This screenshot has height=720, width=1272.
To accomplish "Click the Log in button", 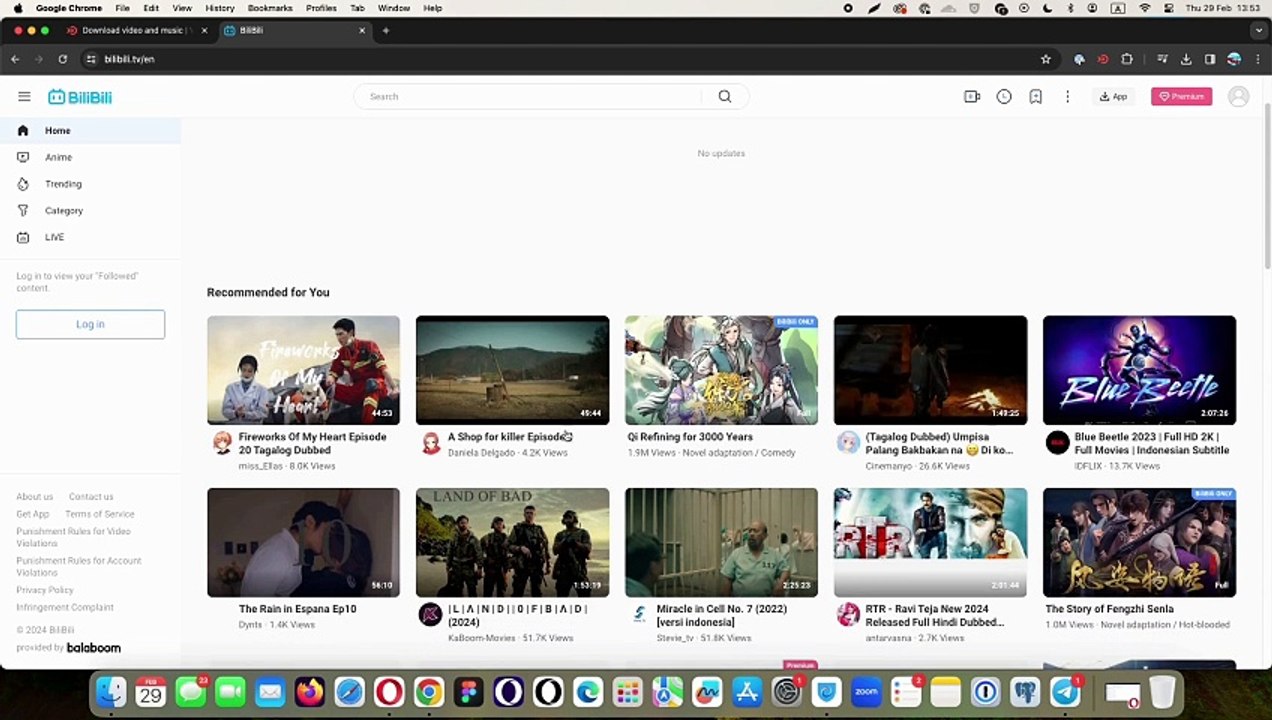I will (x=90, y=324).
